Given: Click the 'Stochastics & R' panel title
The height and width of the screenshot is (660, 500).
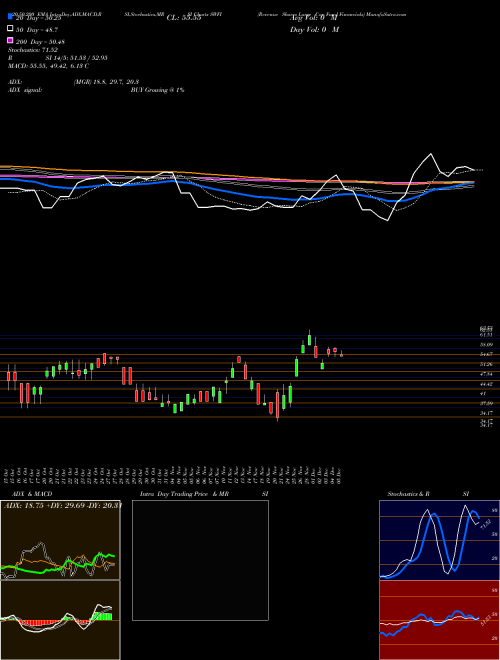Looking at the screenshot, I should pyautogui.click(x=409, y=494).
